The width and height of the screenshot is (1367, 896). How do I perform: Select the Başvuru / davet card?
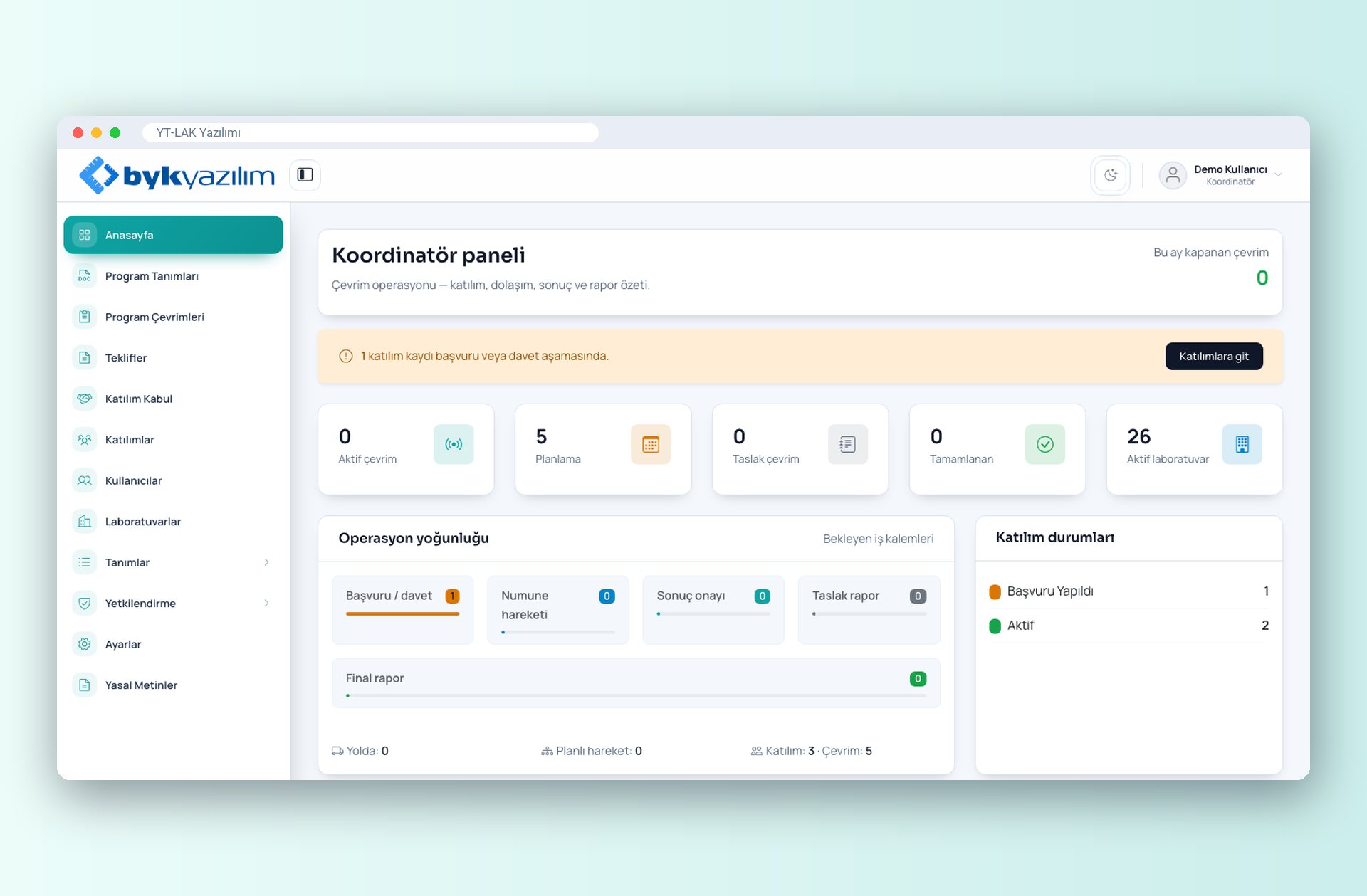click(402, 610)
